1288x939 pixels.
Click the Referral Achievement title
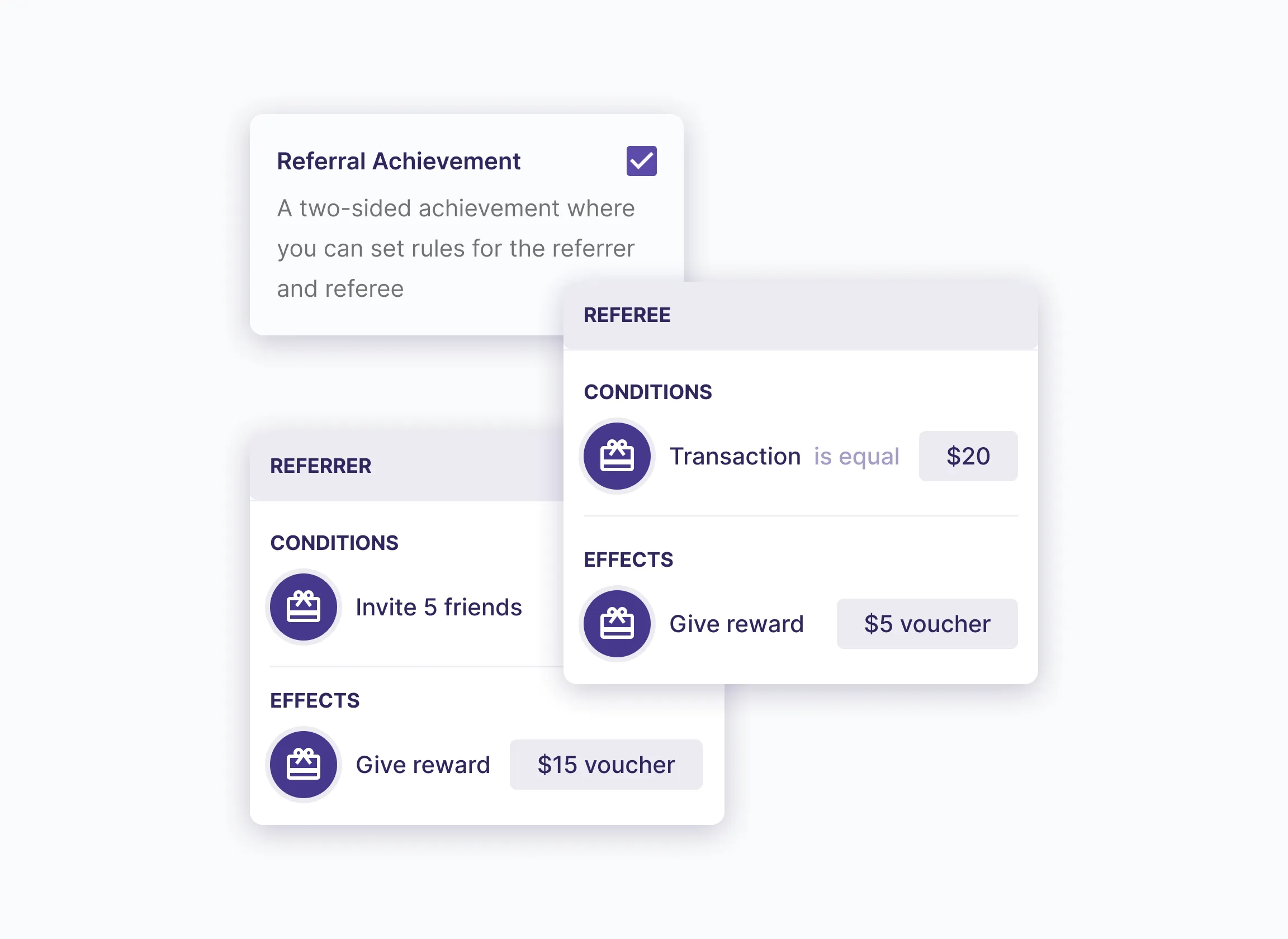click(398, 161)
